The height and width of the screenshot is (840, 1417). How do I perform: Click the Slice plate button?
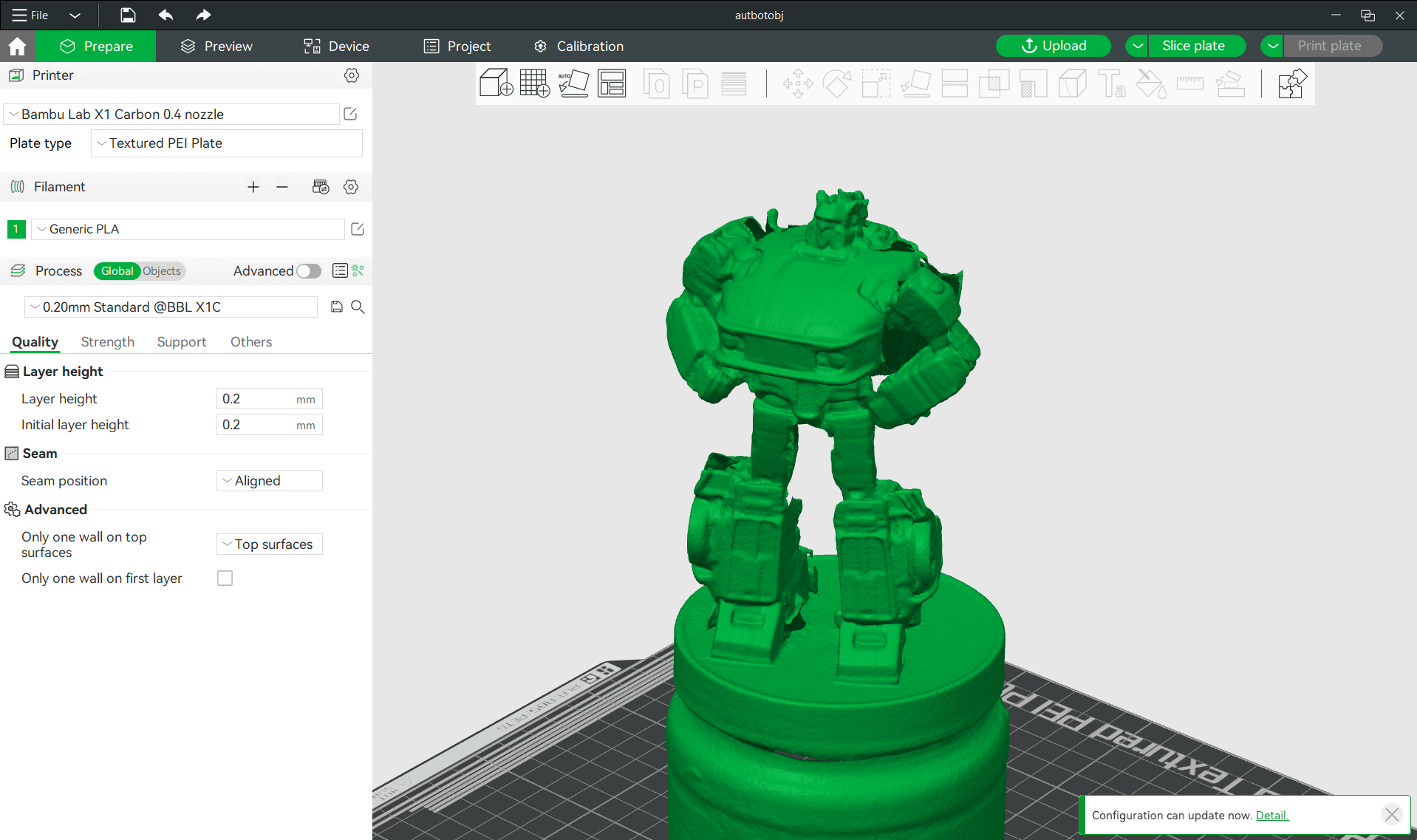[1193, 46]
